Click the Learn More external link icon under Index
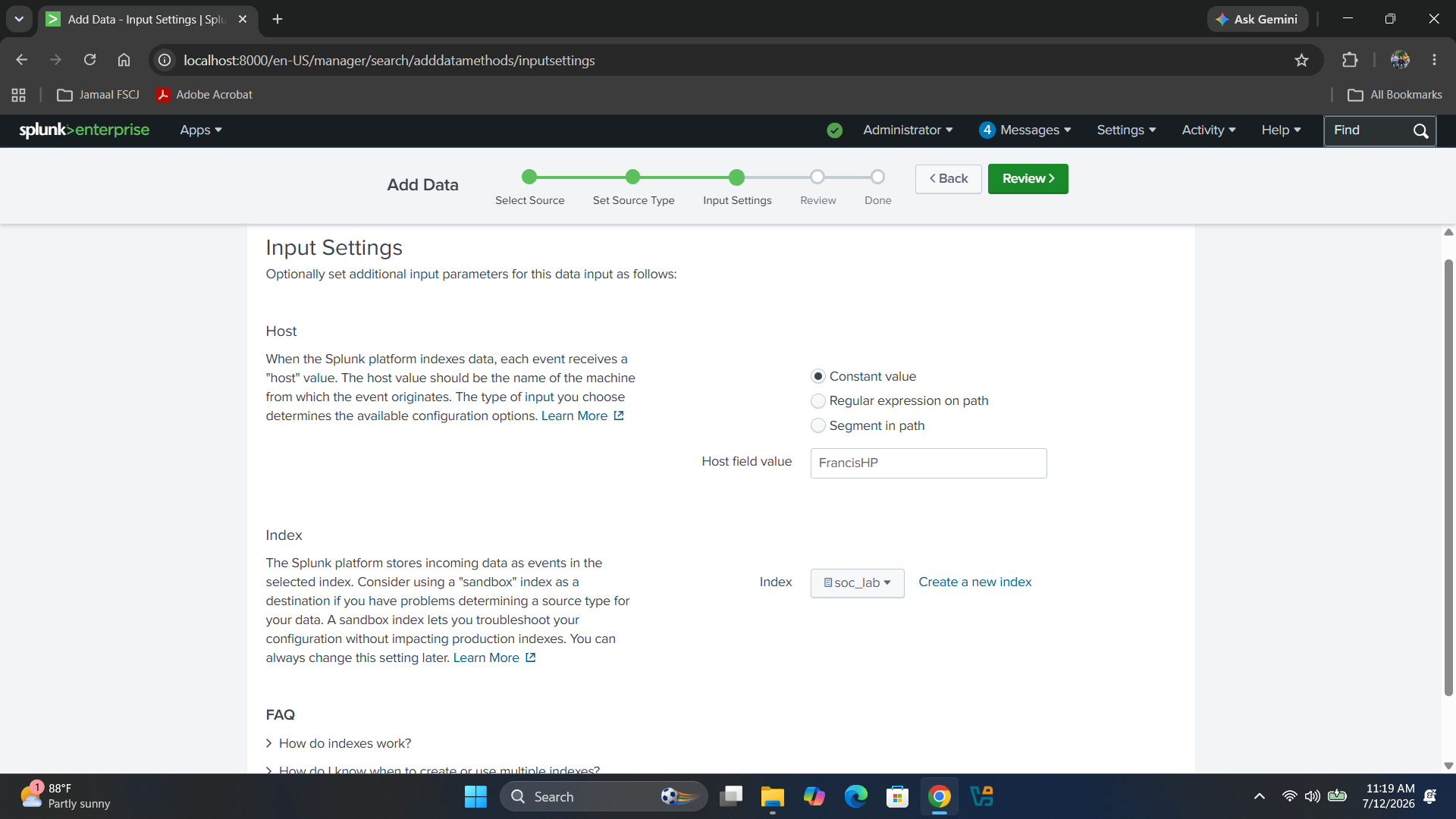 pyautogui.click(x=531, y=657)
